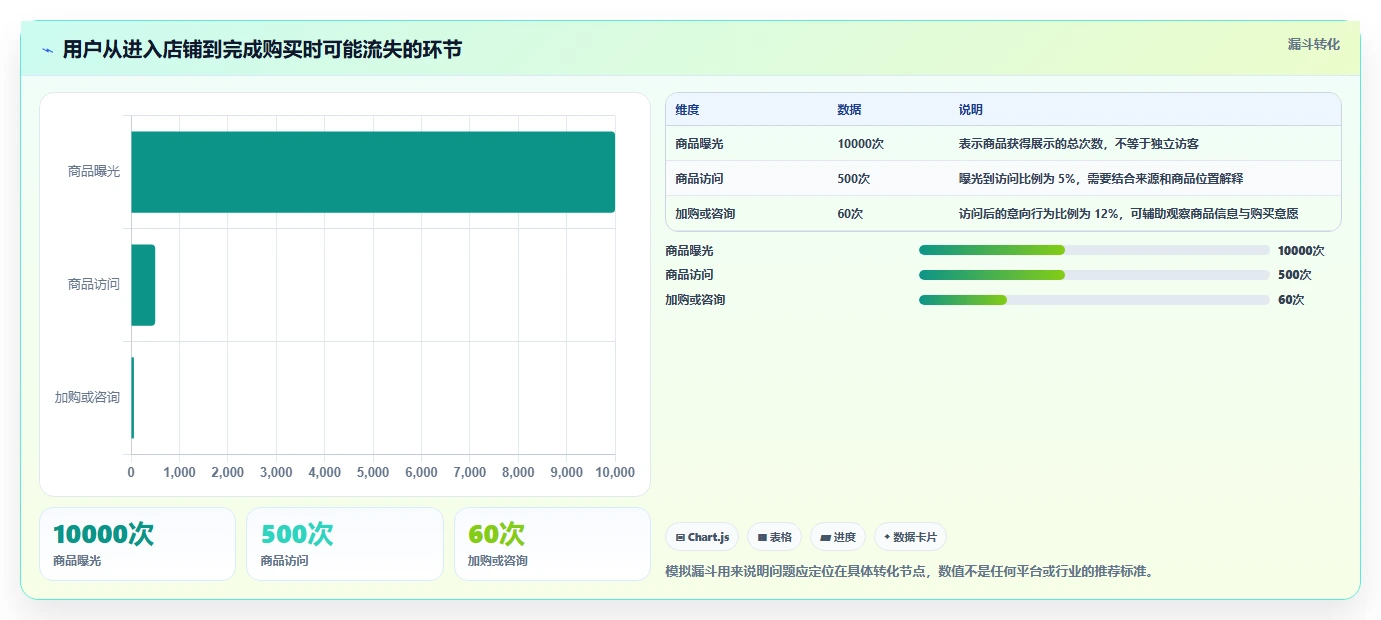Click the 商品曝光 progress bar
This screenshot has height=620, width=1381.
coord(1094,250)
